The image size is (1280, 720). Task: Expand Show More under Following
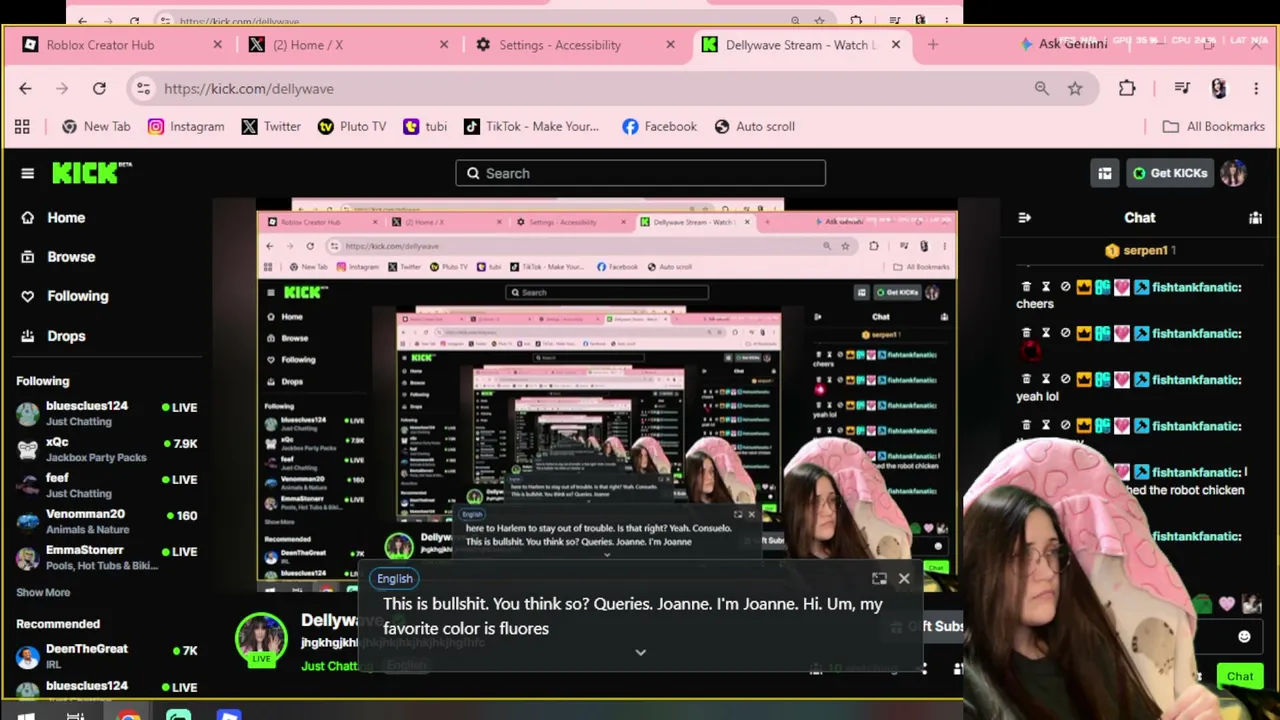43,592
